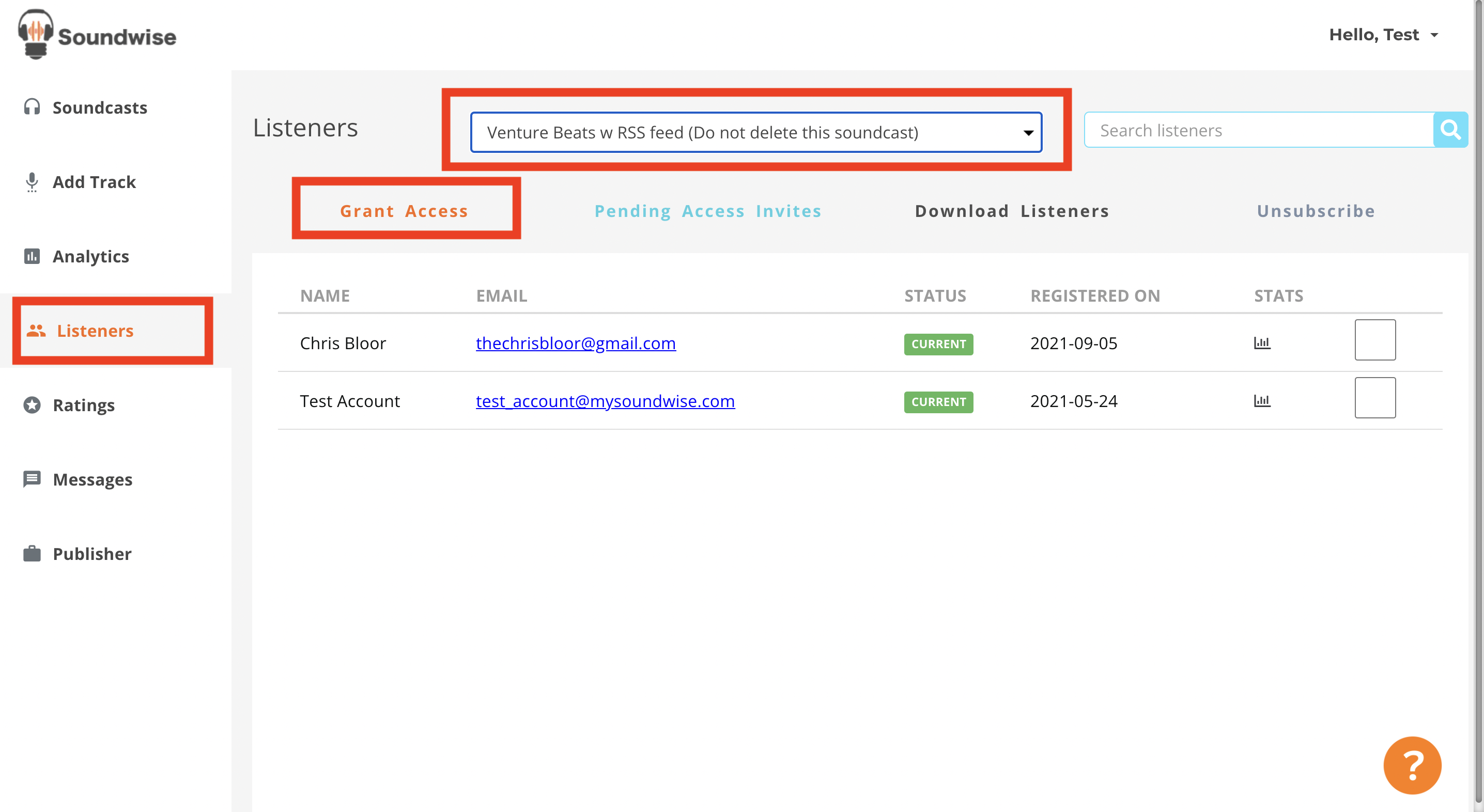This screenshot has height=812, width=1484.
Task: Open Analytics from sidebar
Action: [x=91, y=256]
